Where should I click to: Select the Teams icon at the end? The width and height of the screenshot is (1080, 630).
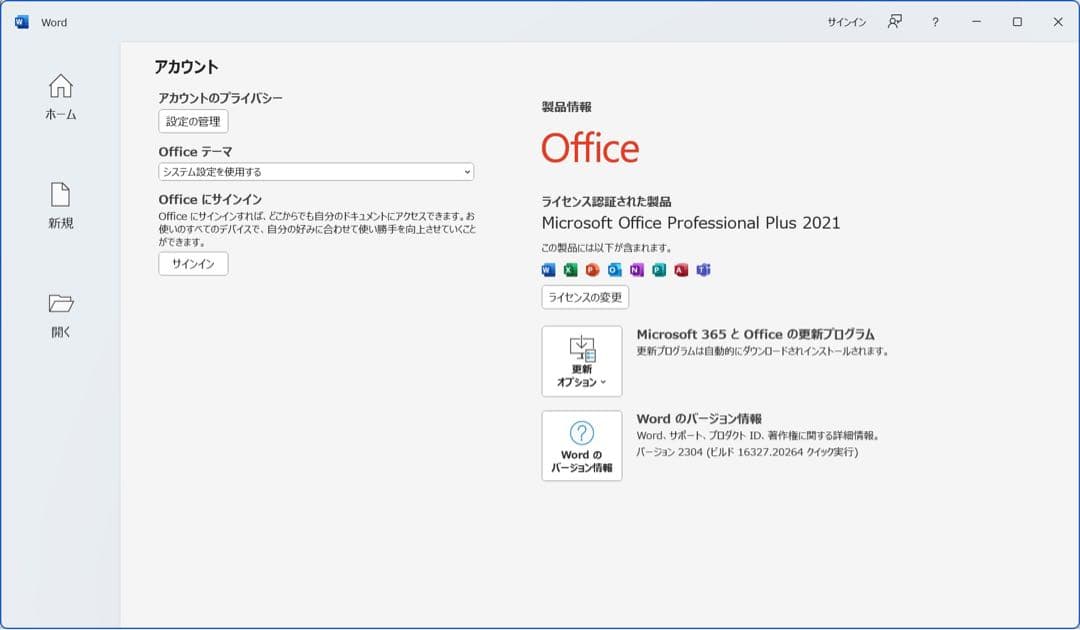[705, 269]
